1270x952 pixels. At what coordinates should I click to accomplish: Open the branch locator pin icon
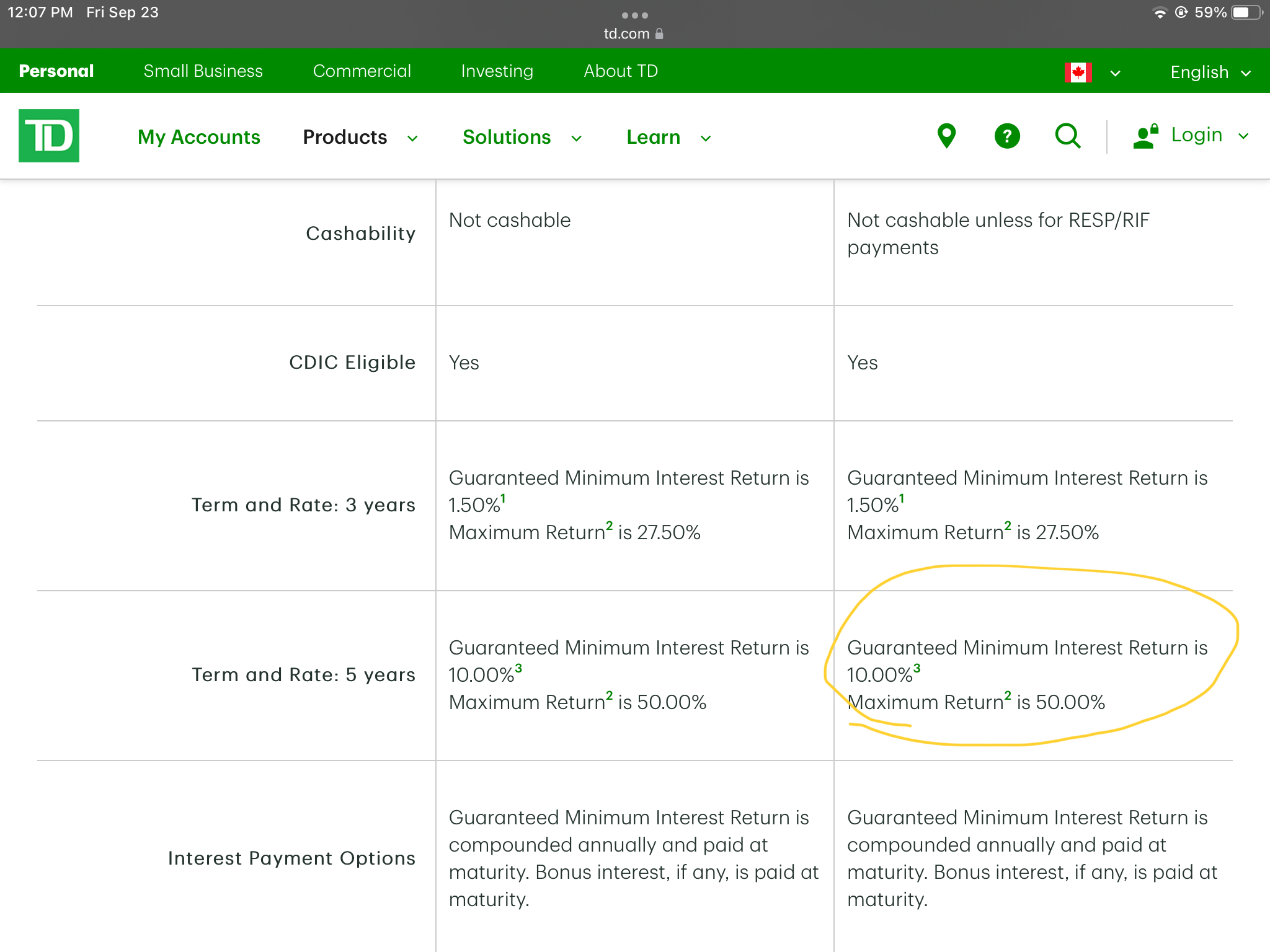pyautogui.click(x=946, y=136)
